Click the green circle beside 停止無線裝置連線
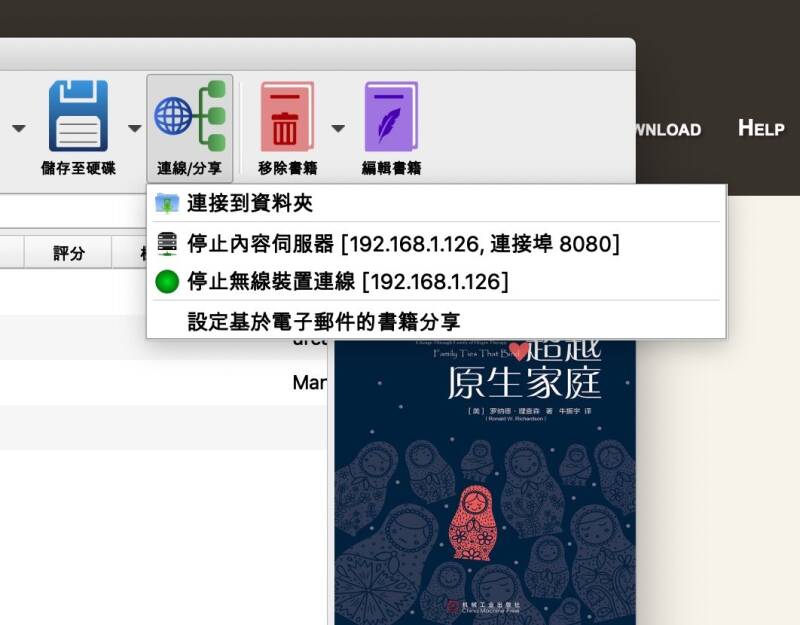800x625 pixels. click(167, 282)
